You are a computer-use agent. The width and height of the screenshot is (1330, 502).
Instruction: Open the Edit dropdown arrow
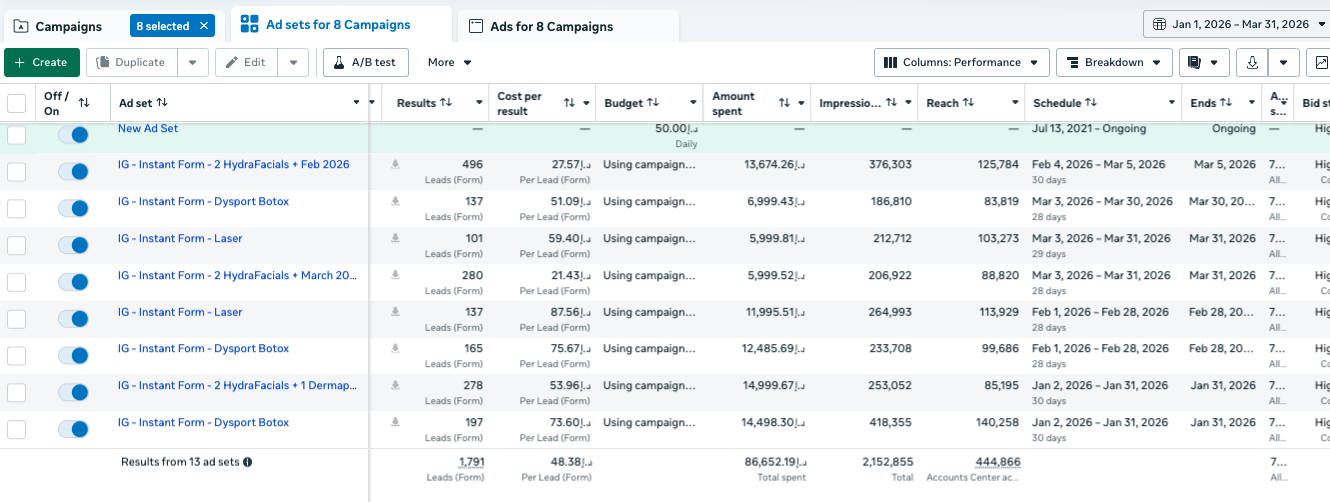(293, 62)
